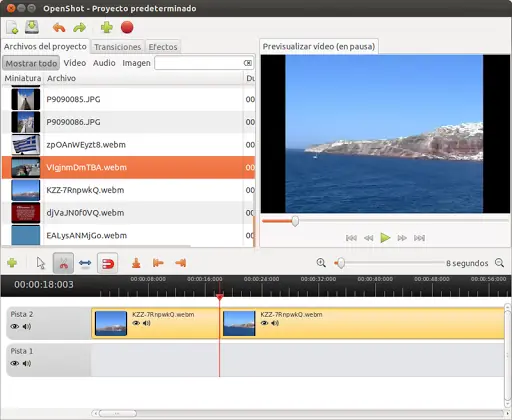Hide video of the first KZZ-7RnpwkQ clip
Viewport: 512px width, 420px height.
coord(136,323)
